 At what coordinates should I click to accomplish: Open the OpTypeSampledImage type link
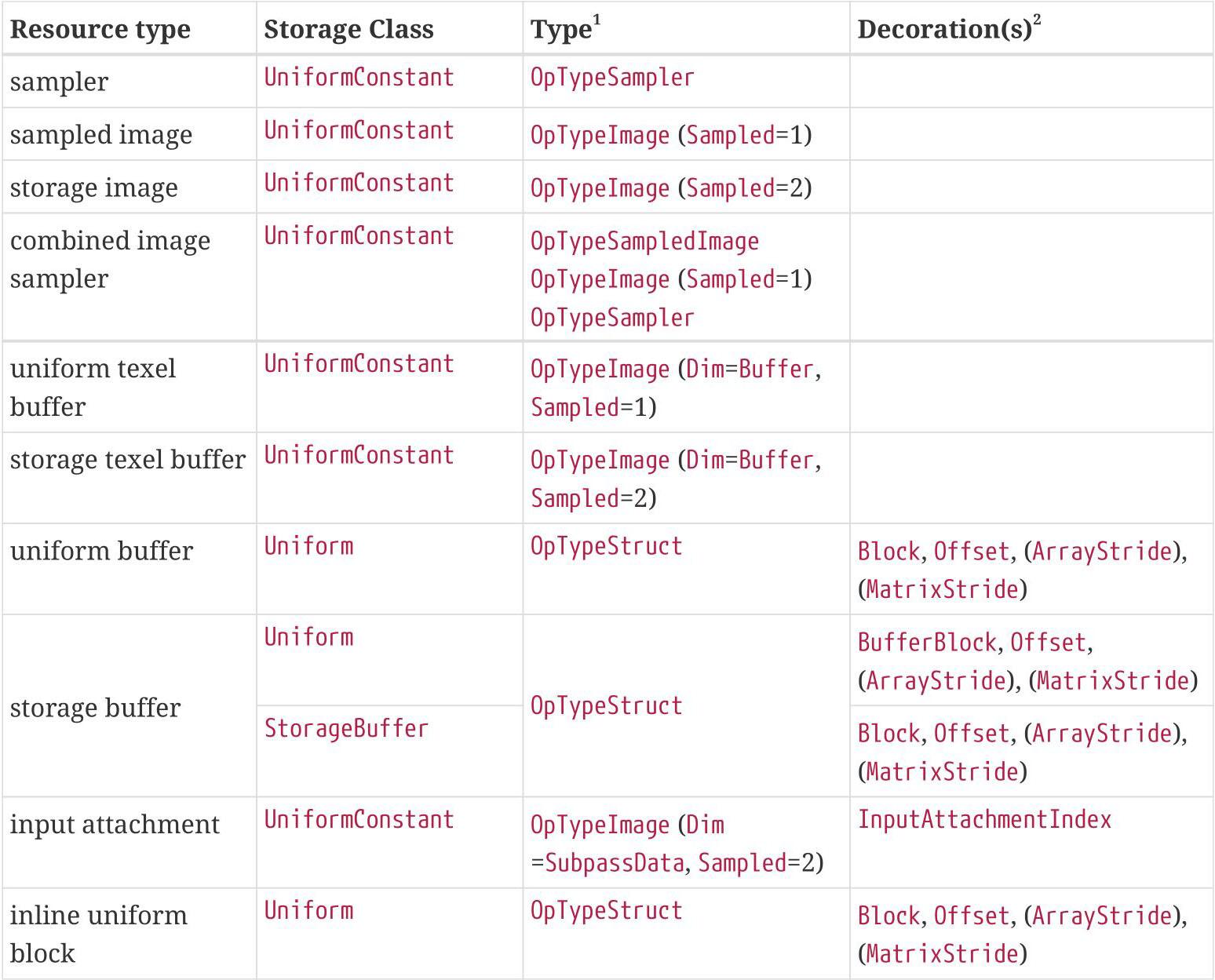(x=644, y=241)
